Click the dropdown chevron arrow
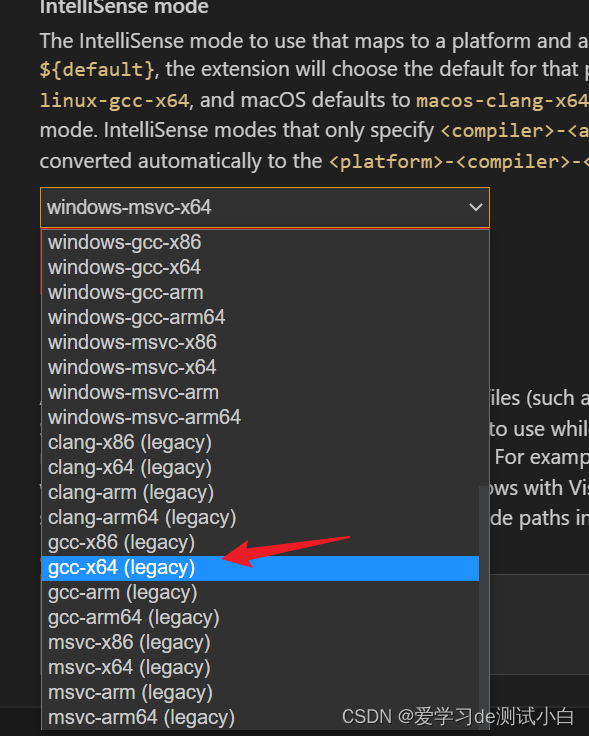The image size is (589, 736). (x=476, y=207)
